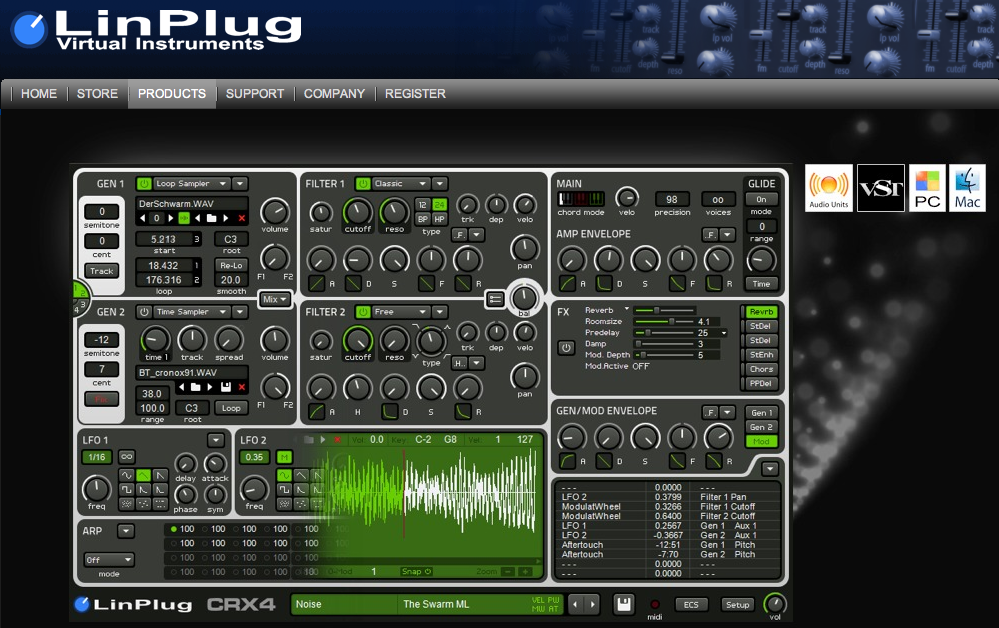Click the save floppy icon in GEN 2
This screenshot has height=628, width=999.
(x=227, y=386)
